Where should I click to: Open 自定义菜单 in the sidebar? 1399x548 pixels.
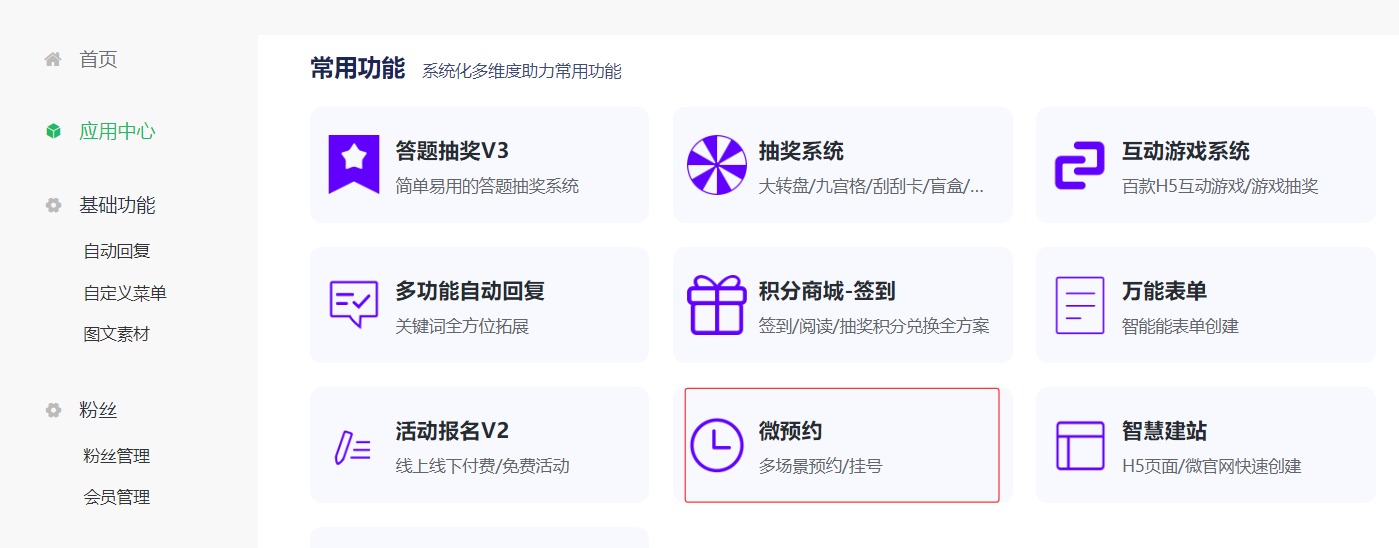point(125,293)
